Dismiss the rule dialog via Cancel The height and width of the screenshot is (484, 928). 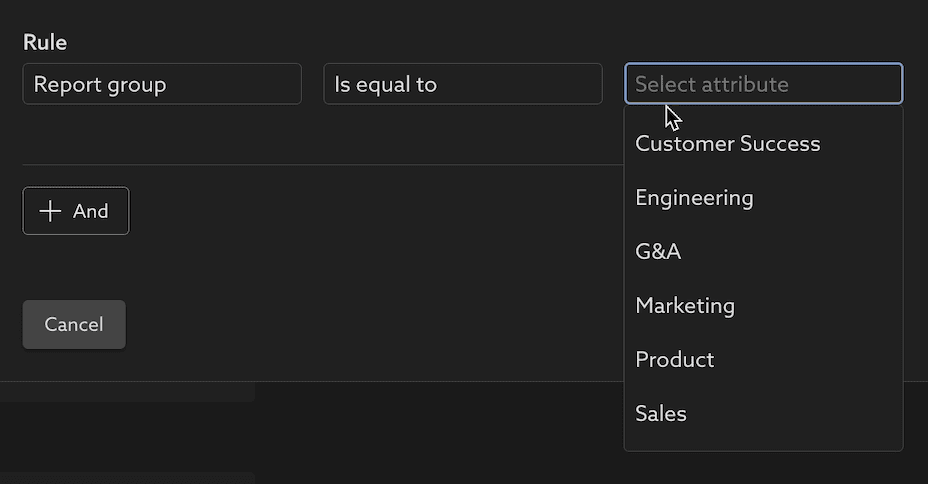tap(74, 325)
